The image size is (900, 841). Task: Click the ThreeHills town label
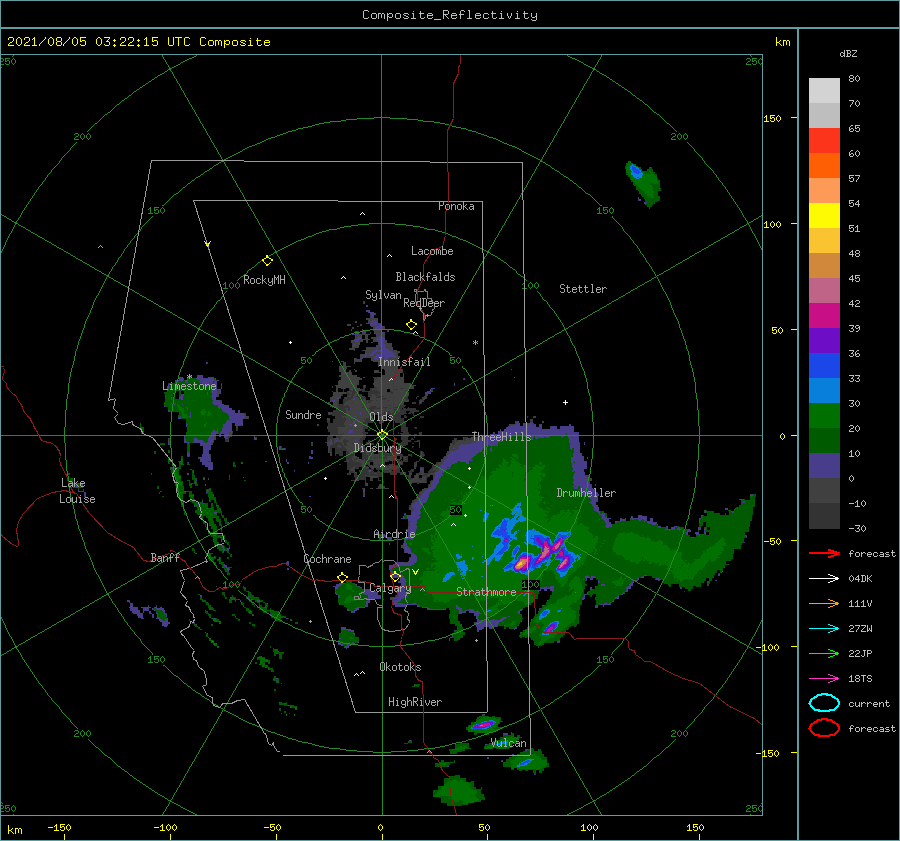(502, 437)
